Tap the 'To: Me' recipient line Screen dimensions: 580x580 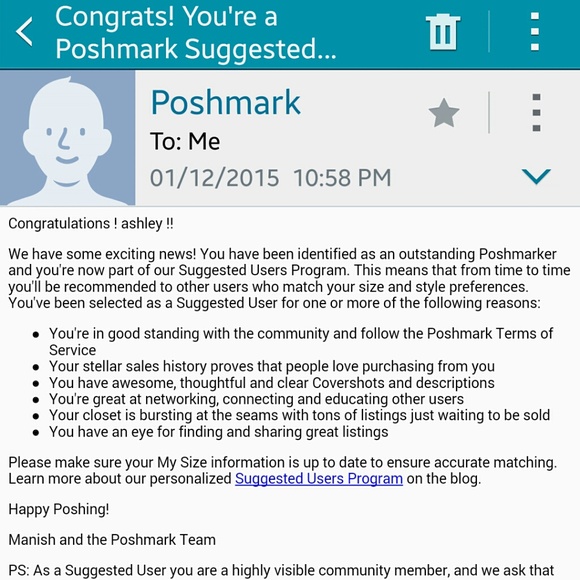click(x=185, y=142)
